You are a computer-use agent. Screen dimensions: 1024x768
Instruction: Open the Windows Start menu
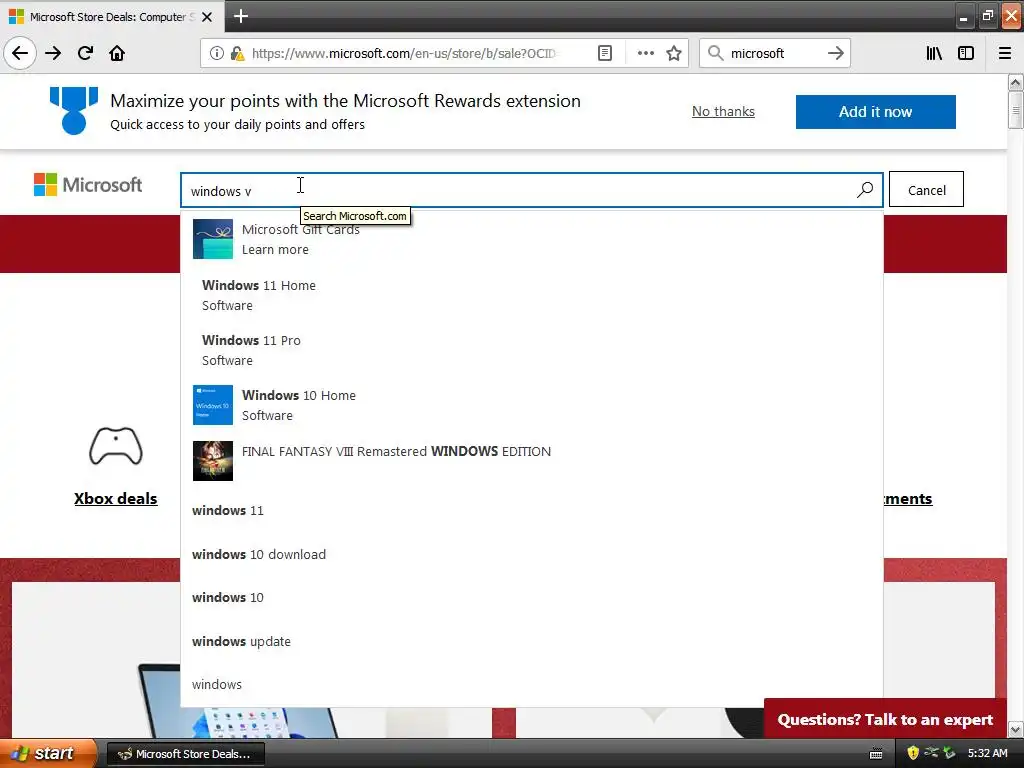tap(48, 753)
